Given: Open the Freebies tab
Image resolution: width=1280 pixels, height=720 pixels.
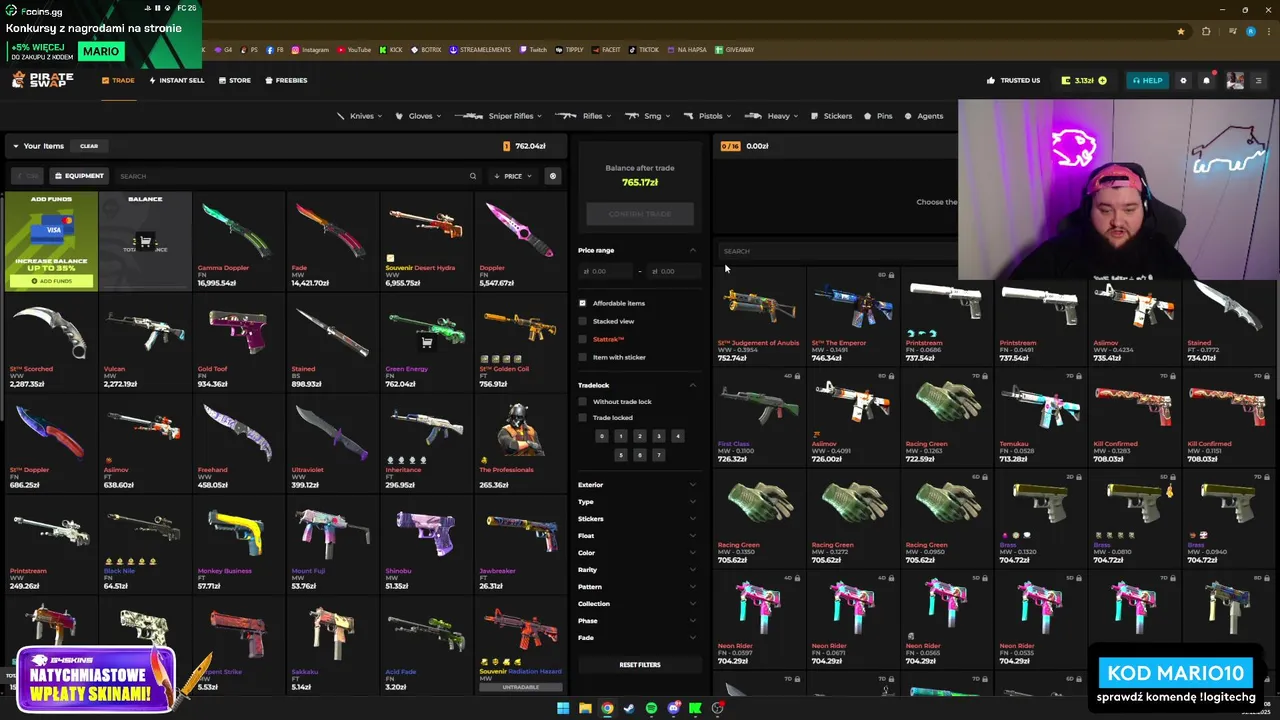Looking at the screenshot, I should pos(286,80).
